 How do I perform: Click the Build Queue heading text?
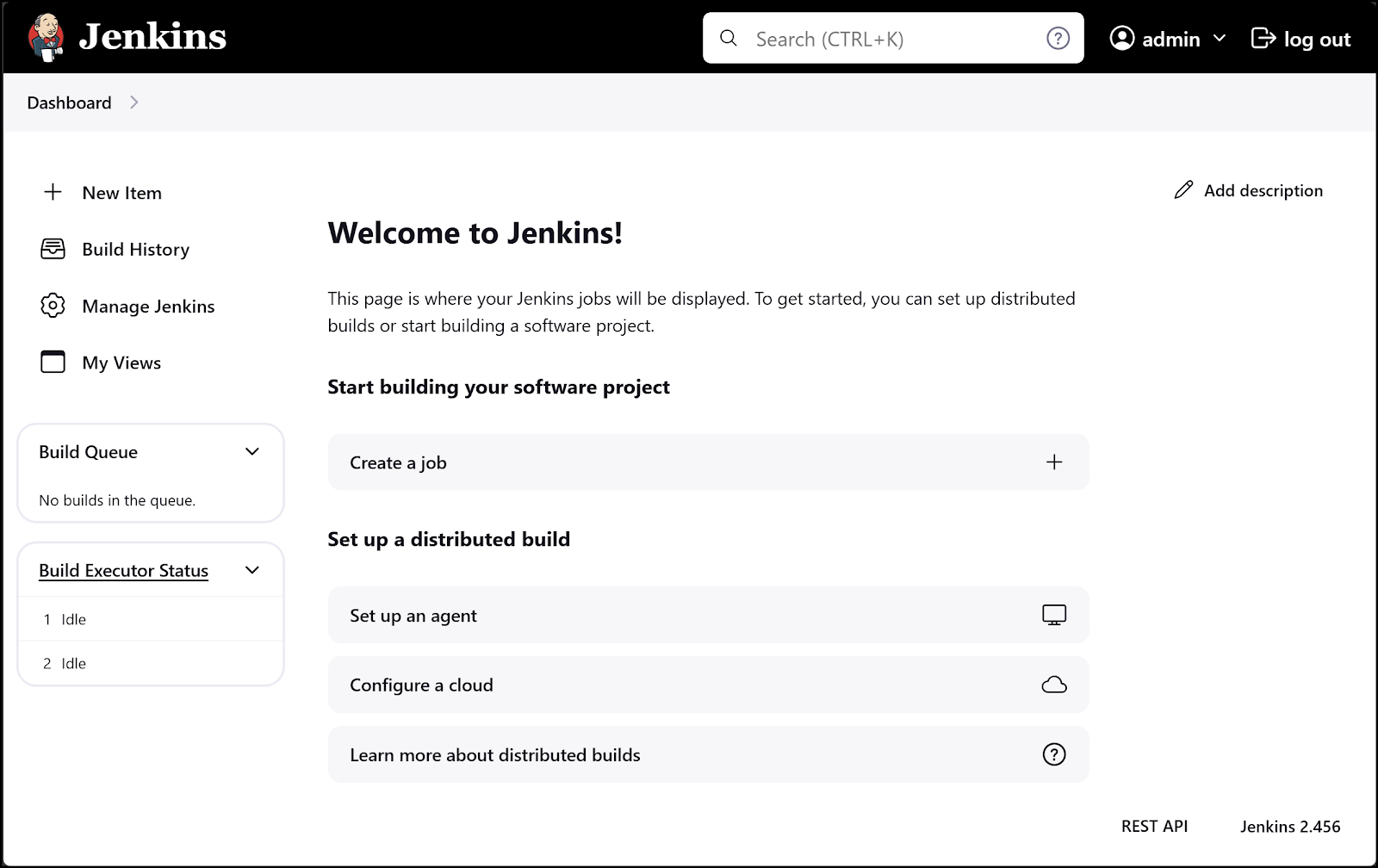click(x=88, y=452)
